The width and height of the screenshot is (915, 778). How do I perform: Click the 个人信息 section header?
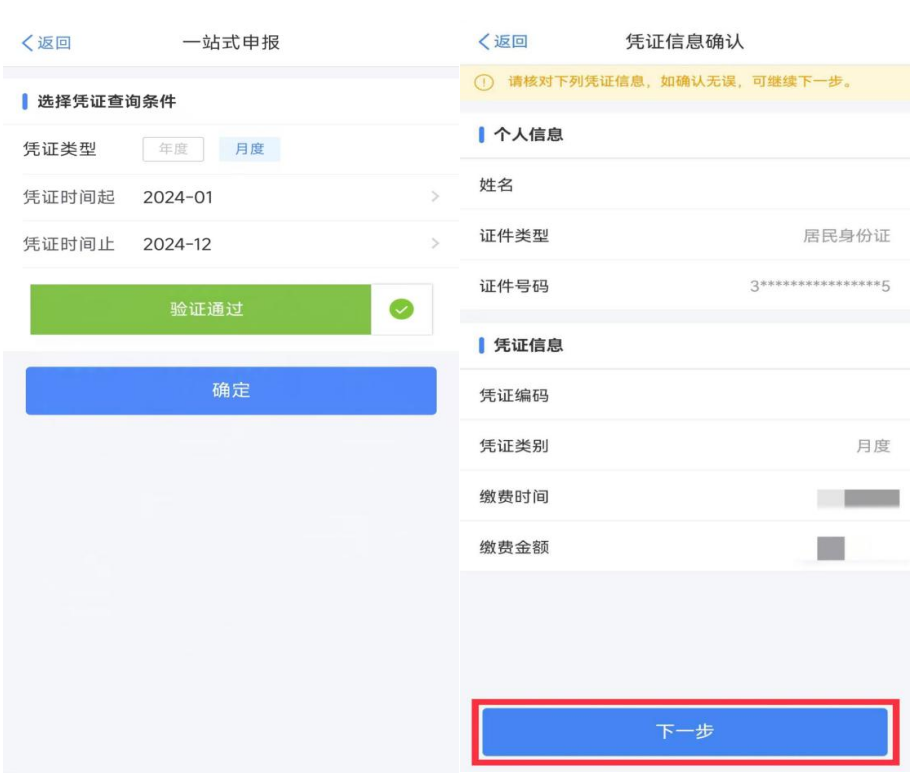click(528, 134)
